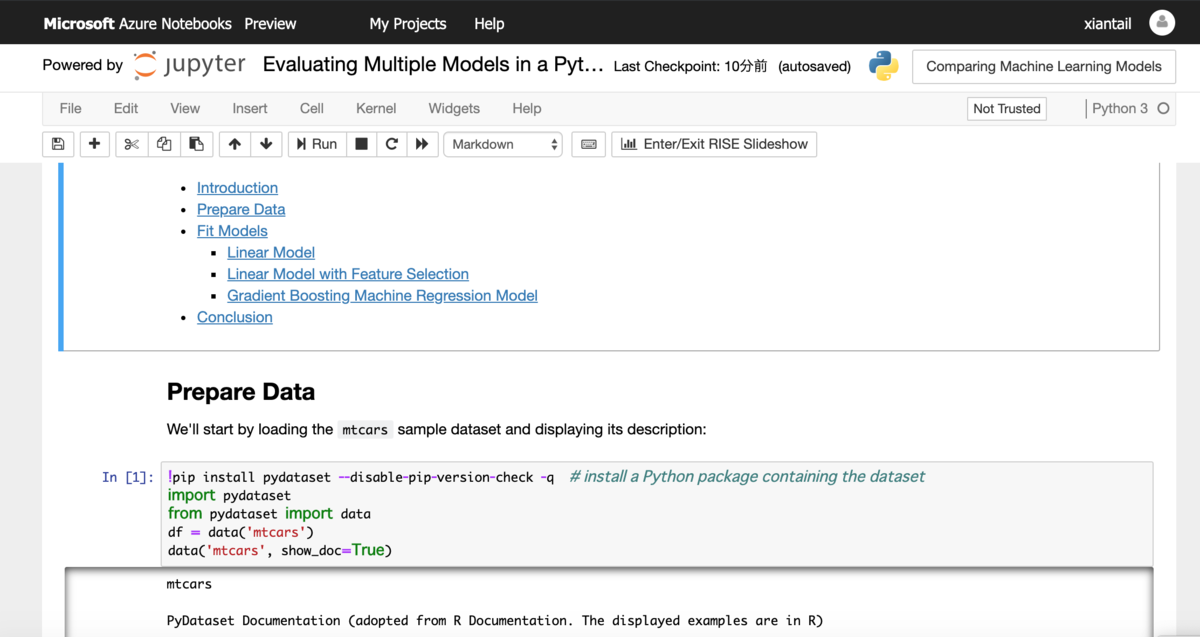
Task: Move selected cell up
Action: pos(234,144)
